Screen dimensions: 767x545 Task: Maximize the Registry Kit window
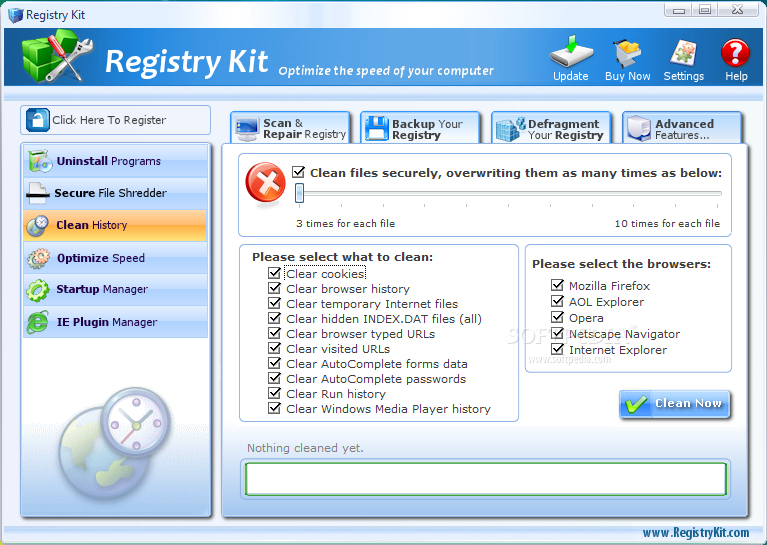click(705, 9)
